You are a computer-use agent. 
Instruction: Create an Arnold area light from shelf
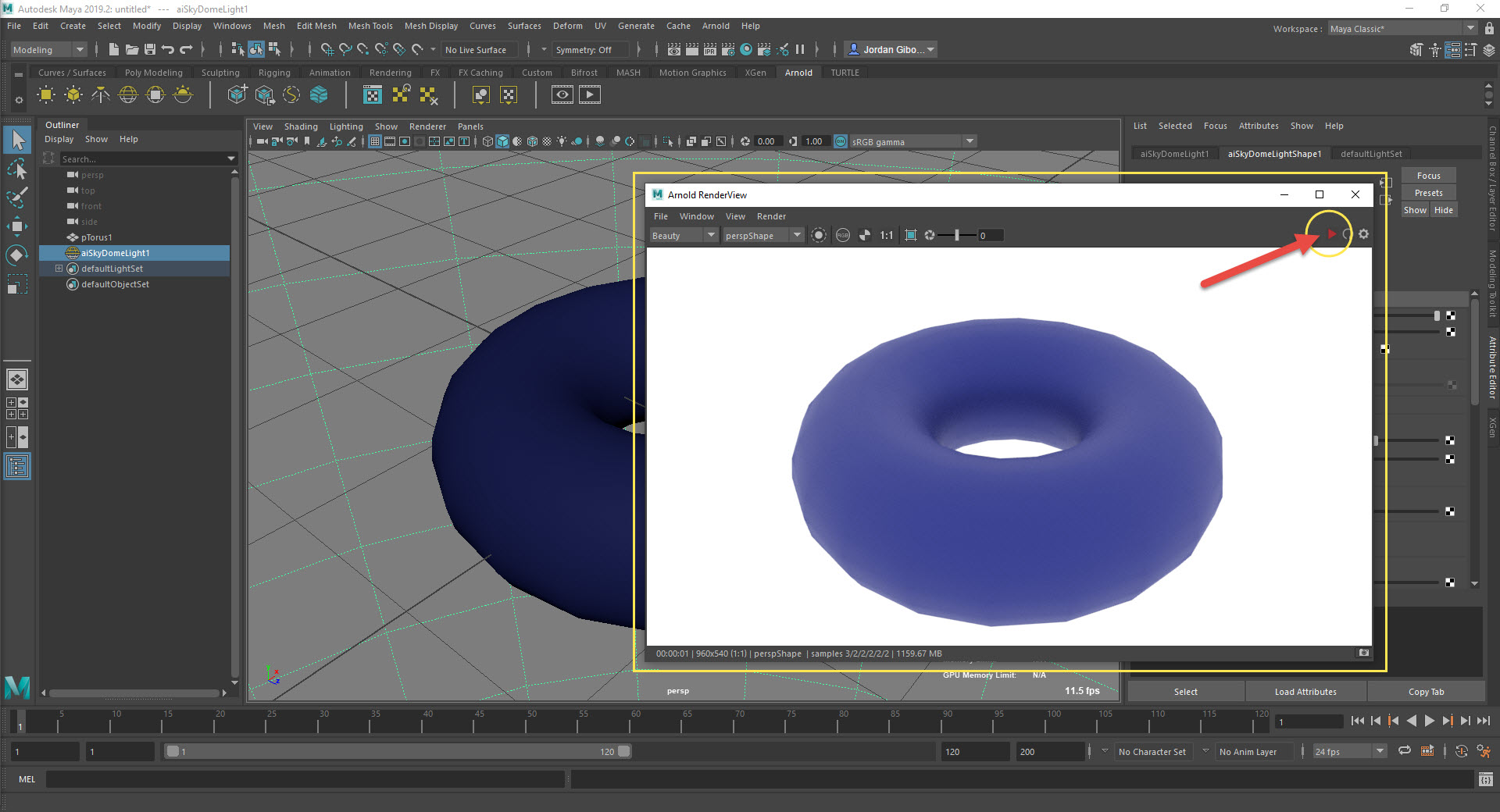tap(46, 95)
